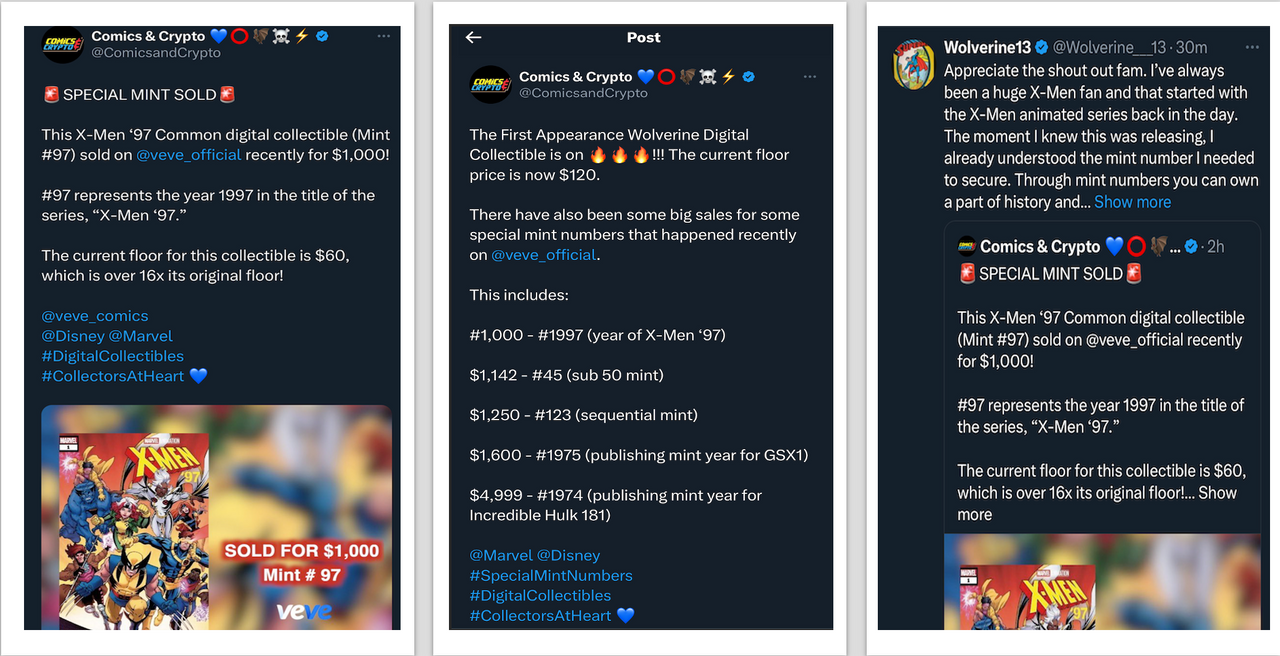
Task: Open the @veve_official mention in the left post
Action: click(x=189, y=155)
